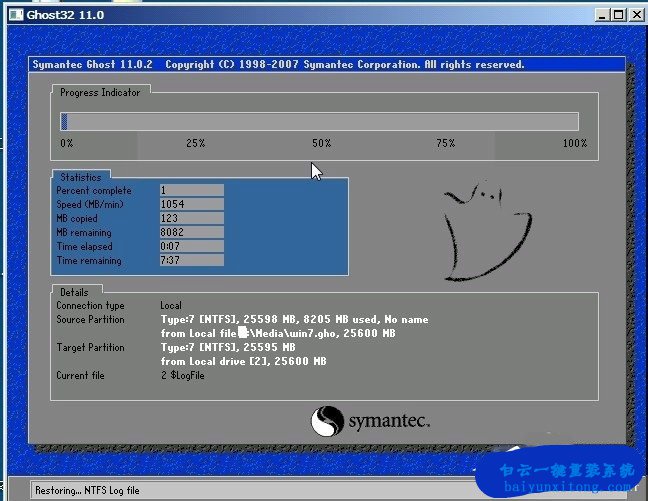The width and height of the screenshot is (648, 501).
Task: Click the Time elapsed value field
Action: click(x=191, y=246)
